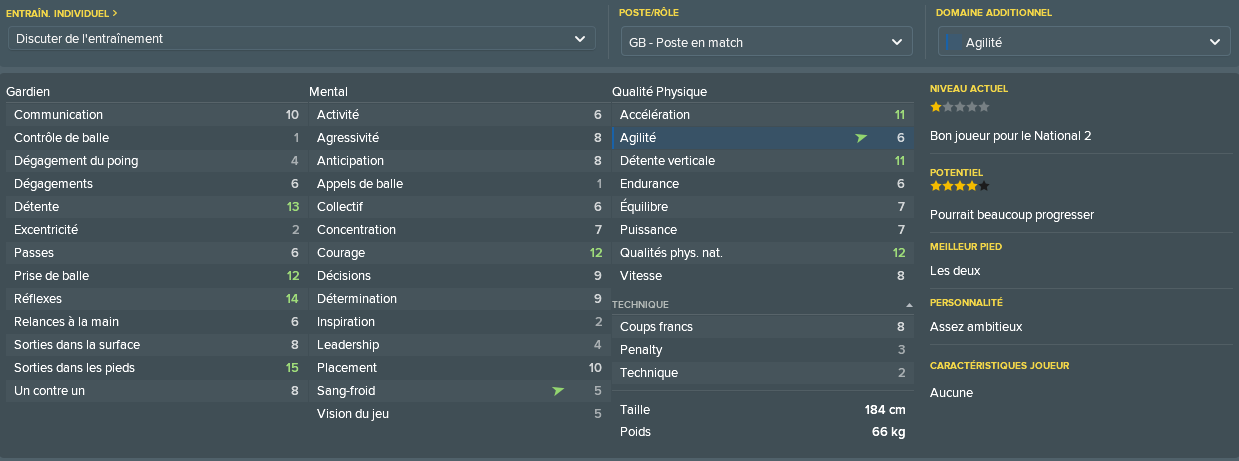Click the Assez ambitieux personality text
The image size is (1239, 461).
click(x=976, y=327)
